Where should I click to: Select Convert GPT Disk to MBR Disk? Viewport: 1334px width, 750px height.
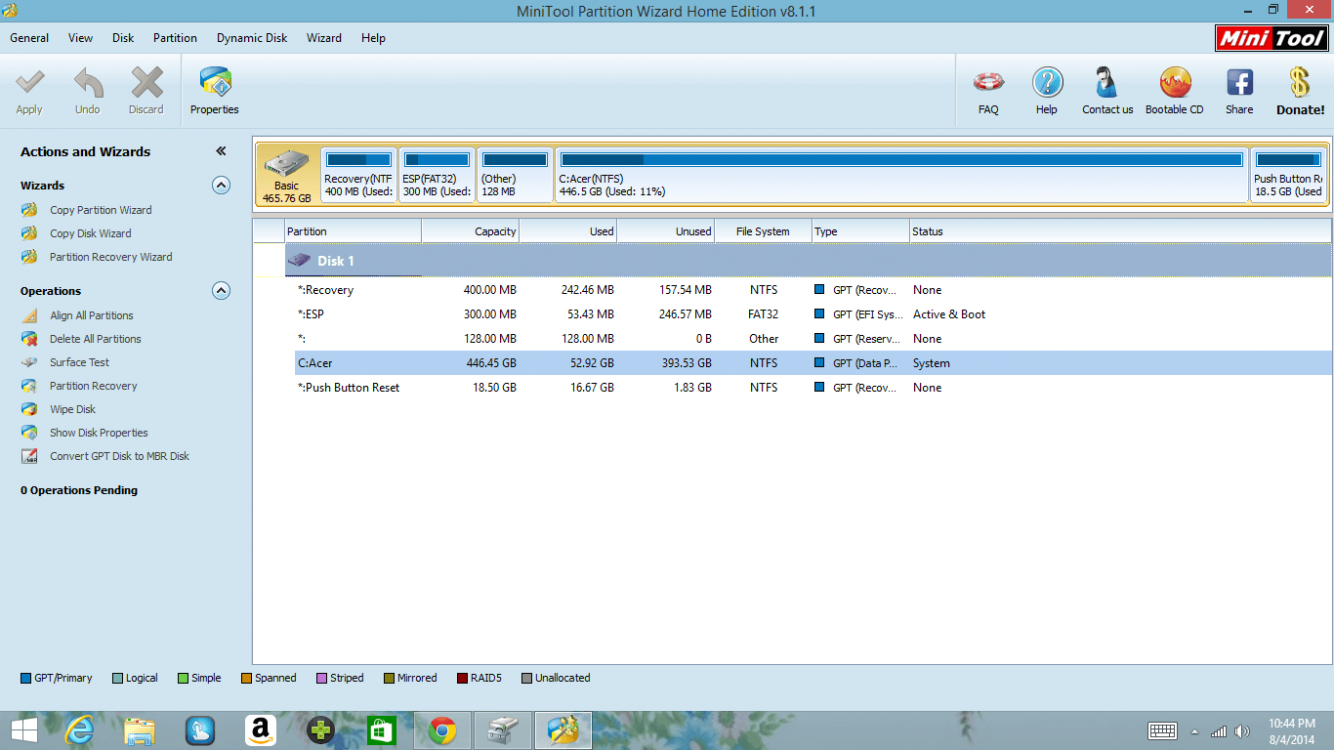coord(119,456)
